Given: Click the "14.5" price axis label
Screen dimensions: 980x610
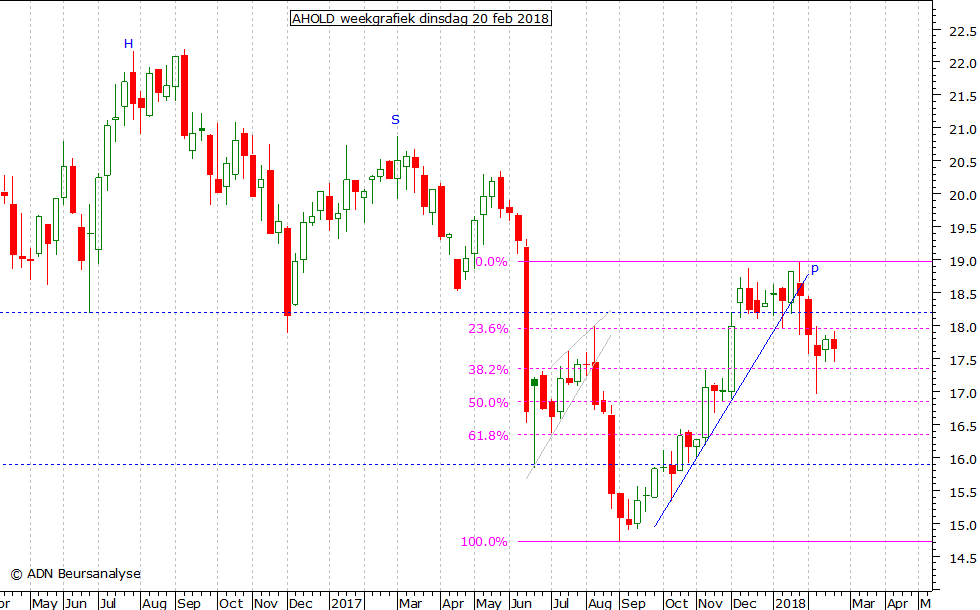Looking at the screenshot, I should click(962, 559).
